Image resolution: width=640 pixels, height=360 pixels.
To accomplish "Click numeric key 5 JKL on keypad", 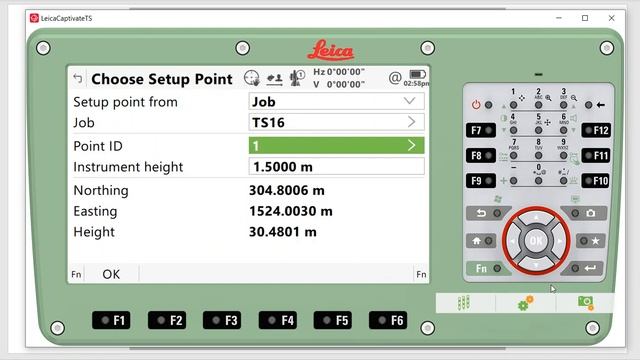I will click(538, 130).
